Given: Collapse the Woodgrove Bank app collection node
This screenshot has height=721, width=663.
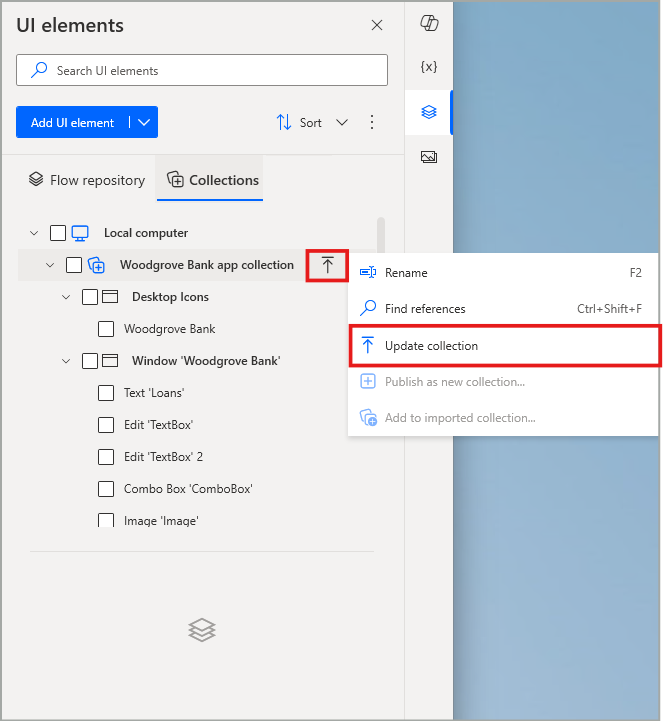Looking at the screenshot, I should [x=50, y=265].
